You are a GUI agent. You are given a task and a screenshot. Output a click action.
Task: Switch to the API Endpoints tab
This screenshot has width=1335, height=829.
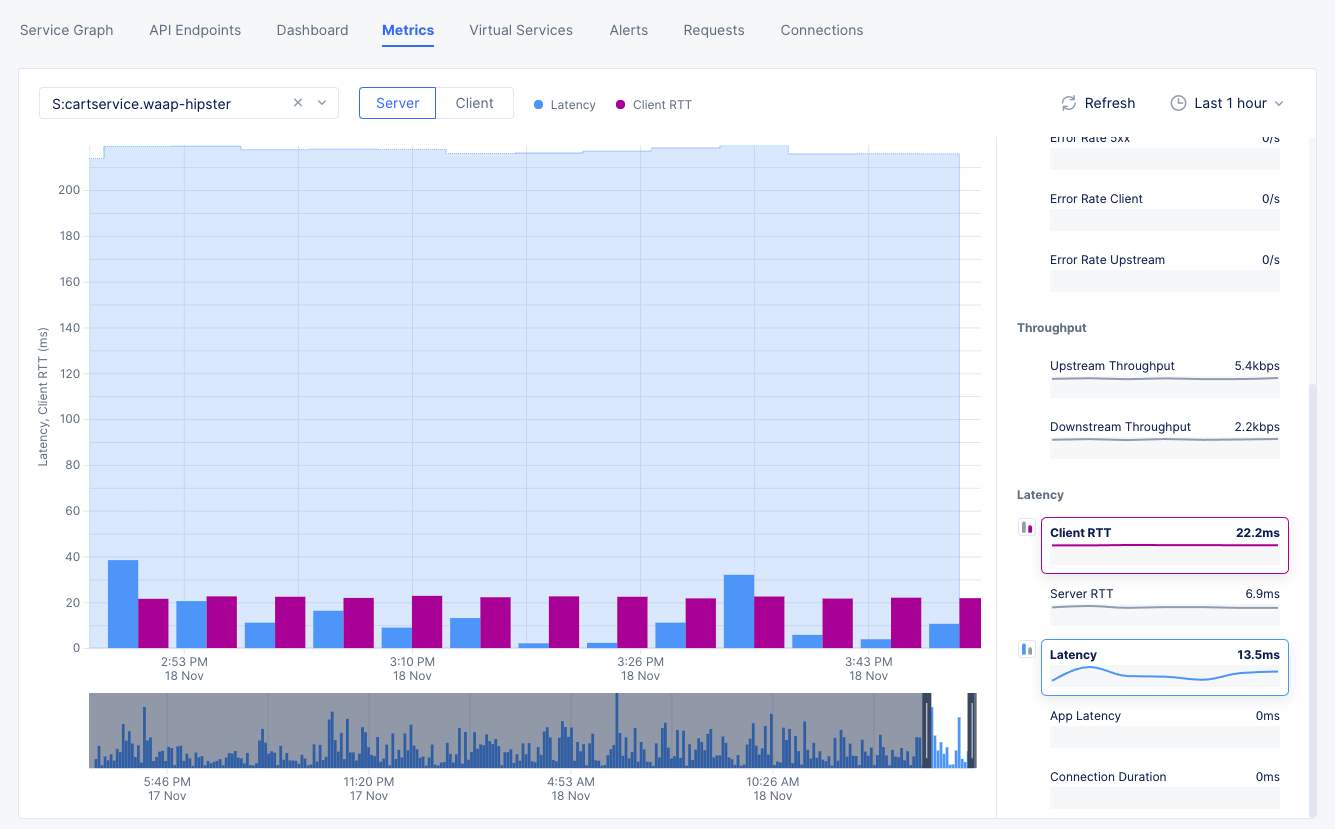coord(194,30)
